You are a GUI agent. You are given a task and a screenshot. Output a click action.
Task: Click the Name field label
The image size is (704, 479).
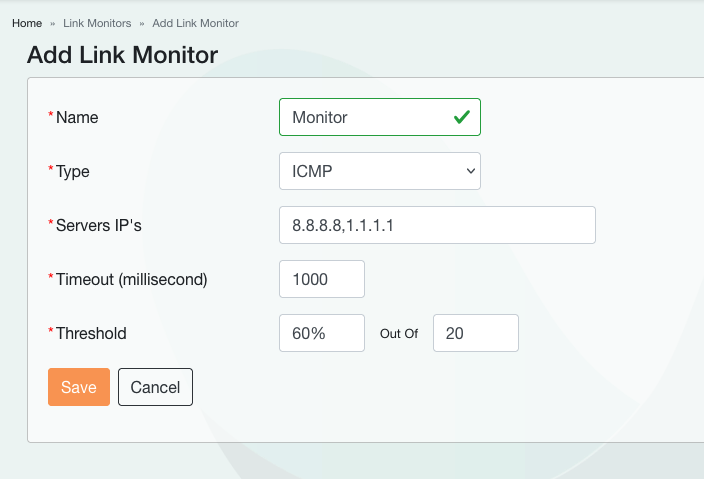77,117
